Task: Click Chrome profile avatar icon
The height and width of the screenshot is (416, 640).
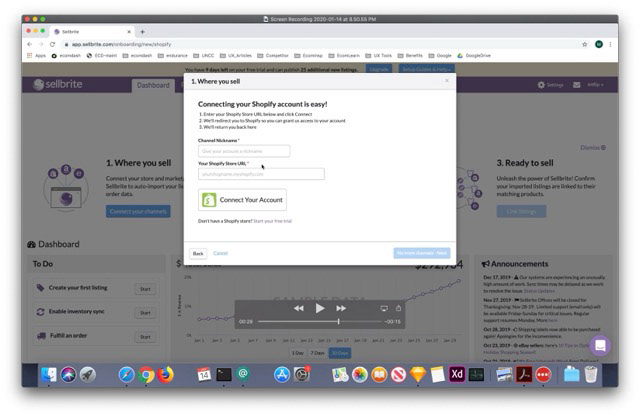Action: (599, 44)
